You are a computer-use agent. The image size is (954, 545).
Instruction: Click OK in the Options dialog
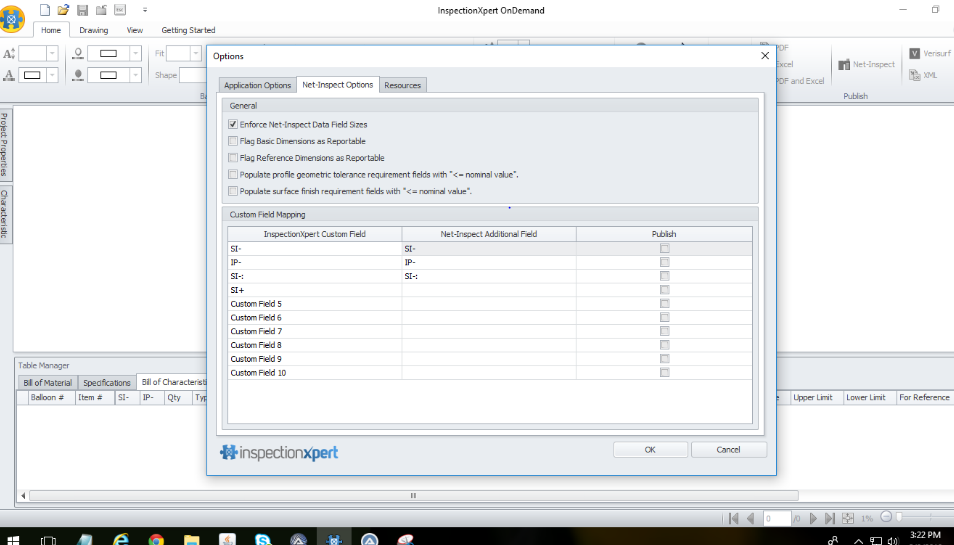[650, 450]
